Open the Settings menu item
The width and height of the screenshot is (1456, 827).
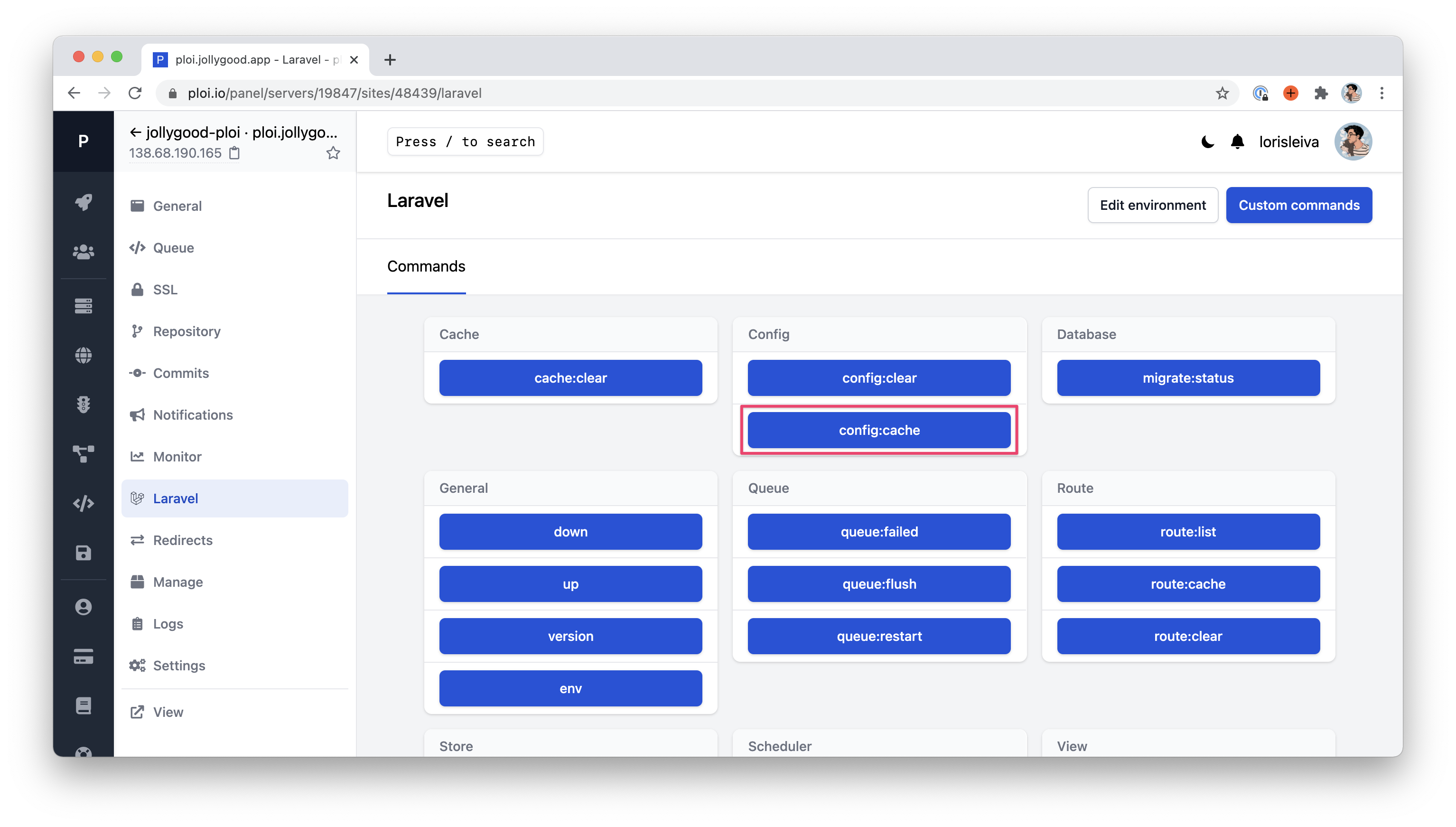pos(234,665)
